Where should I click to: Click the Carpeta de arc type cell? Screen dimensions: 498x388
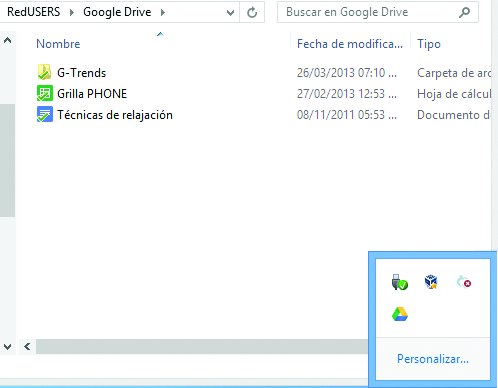click(x=454, y=73)
